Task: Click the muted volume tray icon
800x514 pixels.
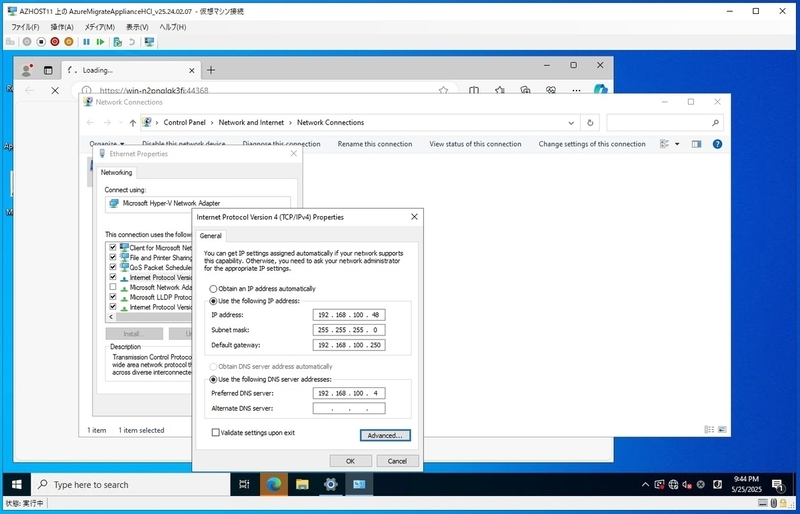Action: (x=687, y=484)
